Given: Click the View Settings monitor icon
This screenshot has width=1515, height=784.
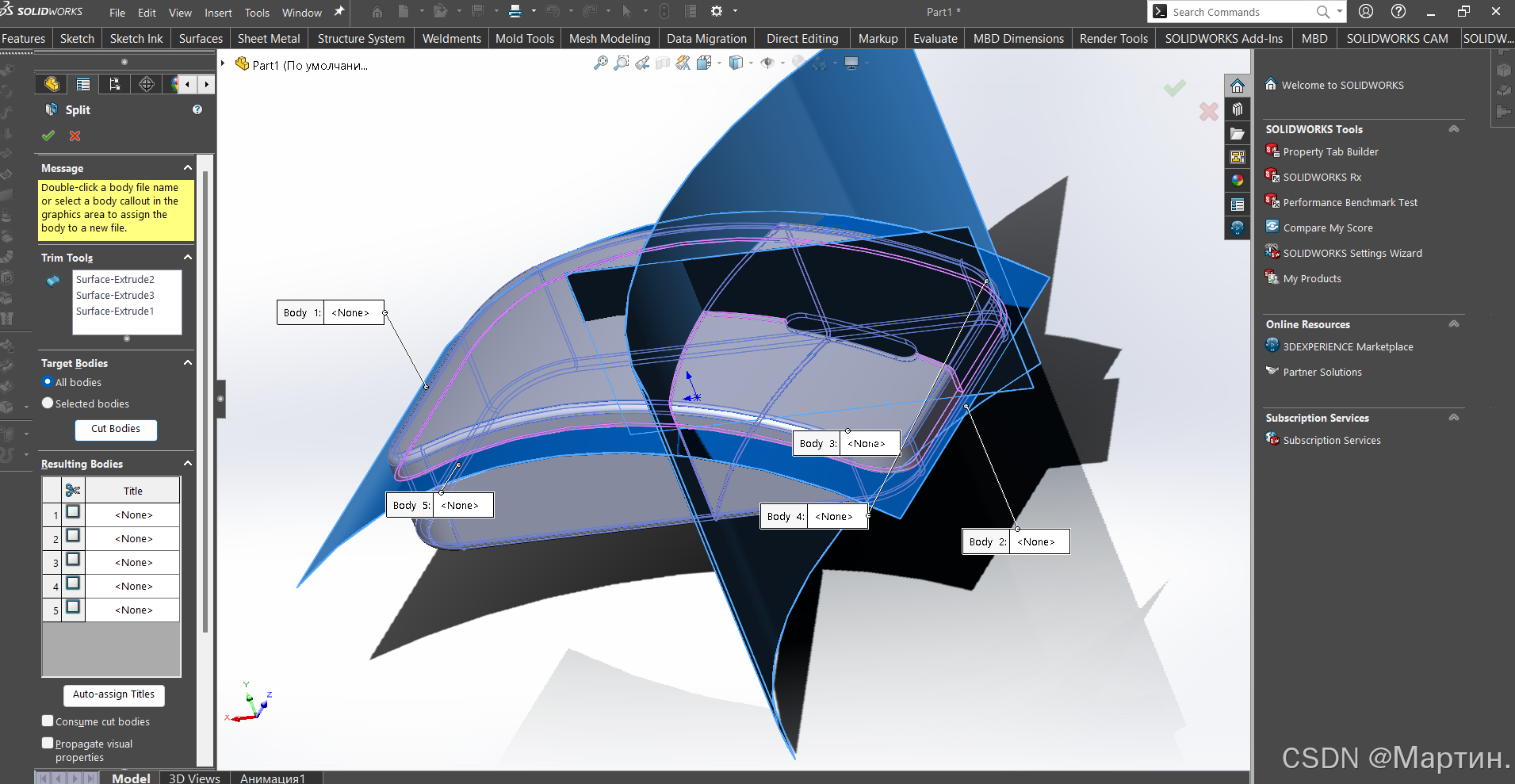Looking at the screenshot, I should [851, 63].
